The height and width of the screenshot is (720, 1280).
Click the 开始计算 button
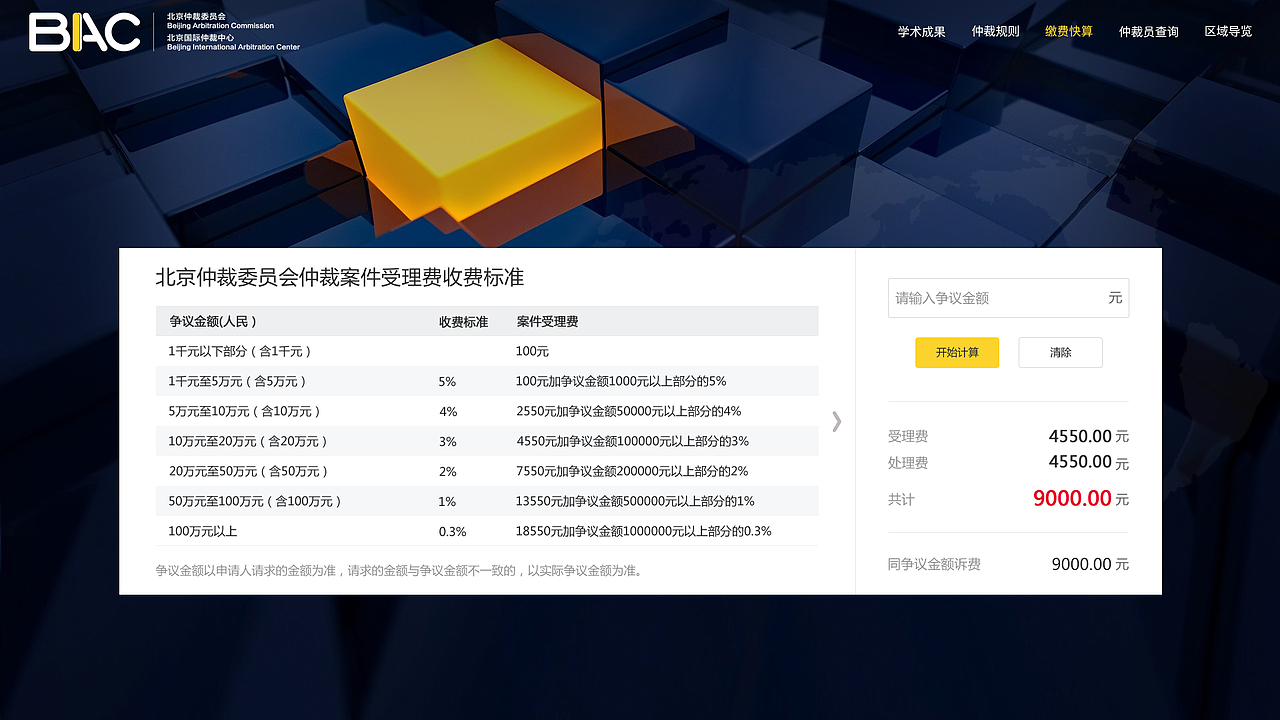(957, 353)
